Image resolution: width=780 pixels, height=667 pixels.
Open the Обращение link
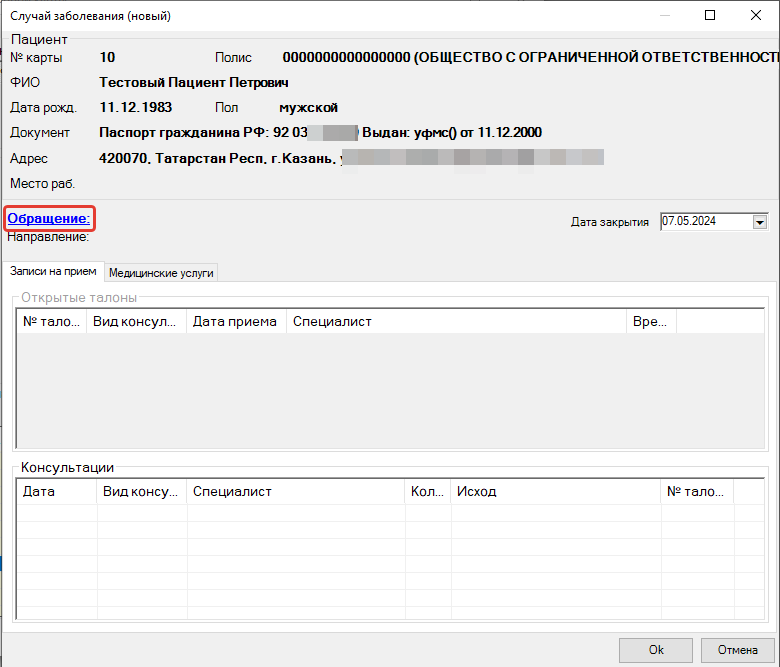point(49,218)
